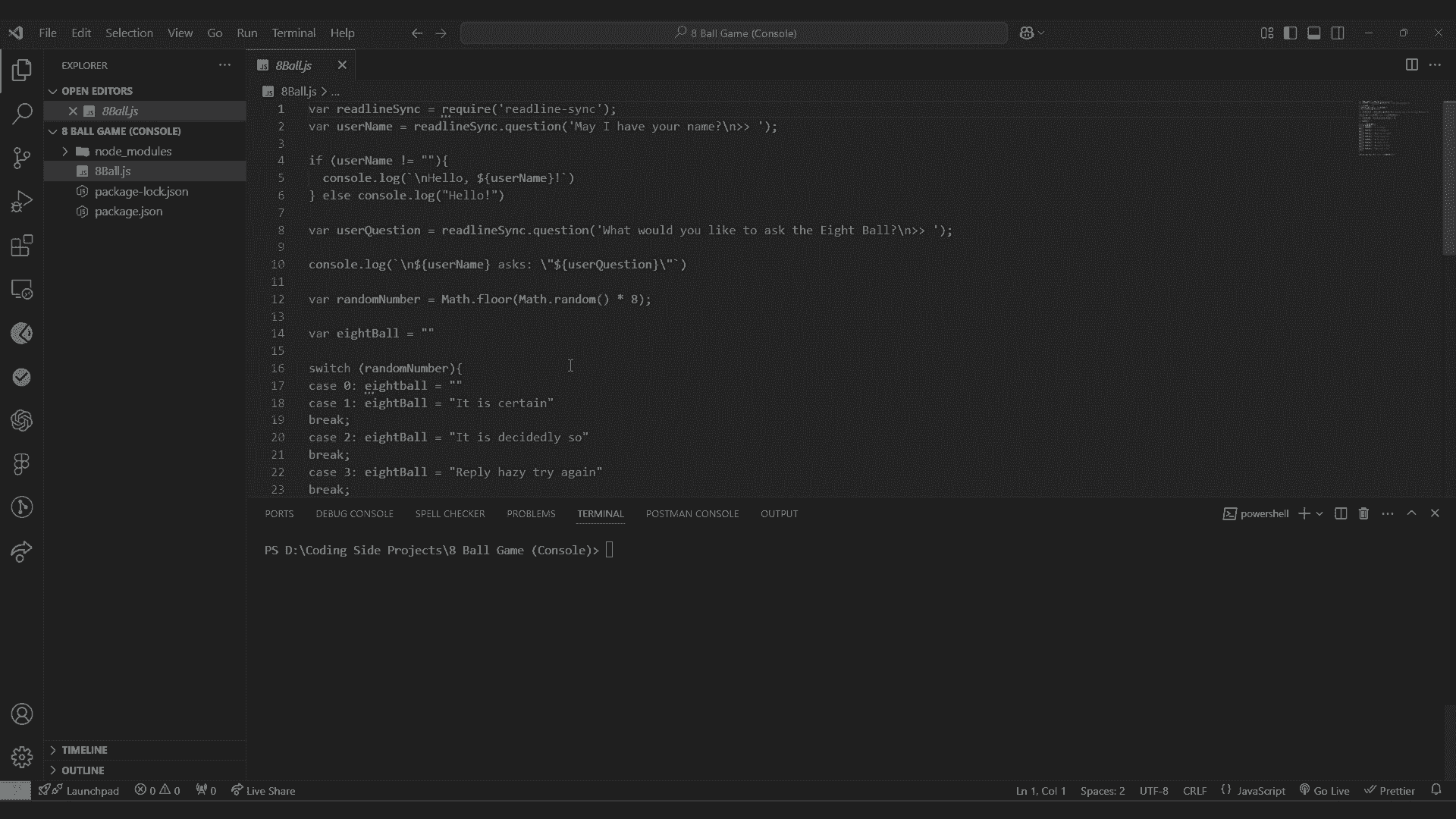Image resolution: width=1456 pixels, height=819 pixels.
Task: Collapse the OPEN EDITORS section
Action: tap(53, 91)
